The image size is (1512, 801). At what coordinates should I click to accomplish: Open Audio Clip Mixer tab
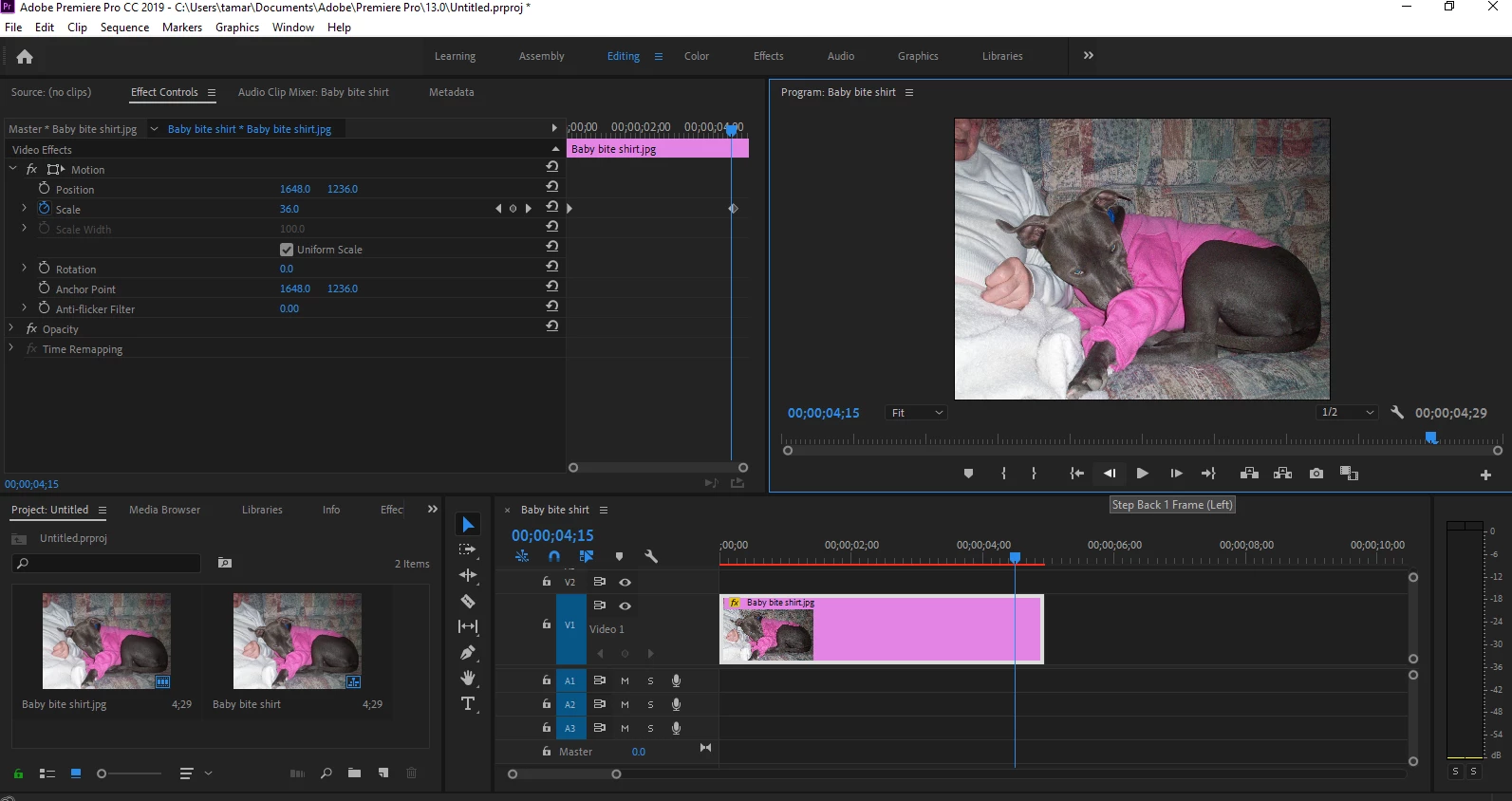tap(313, 92)
